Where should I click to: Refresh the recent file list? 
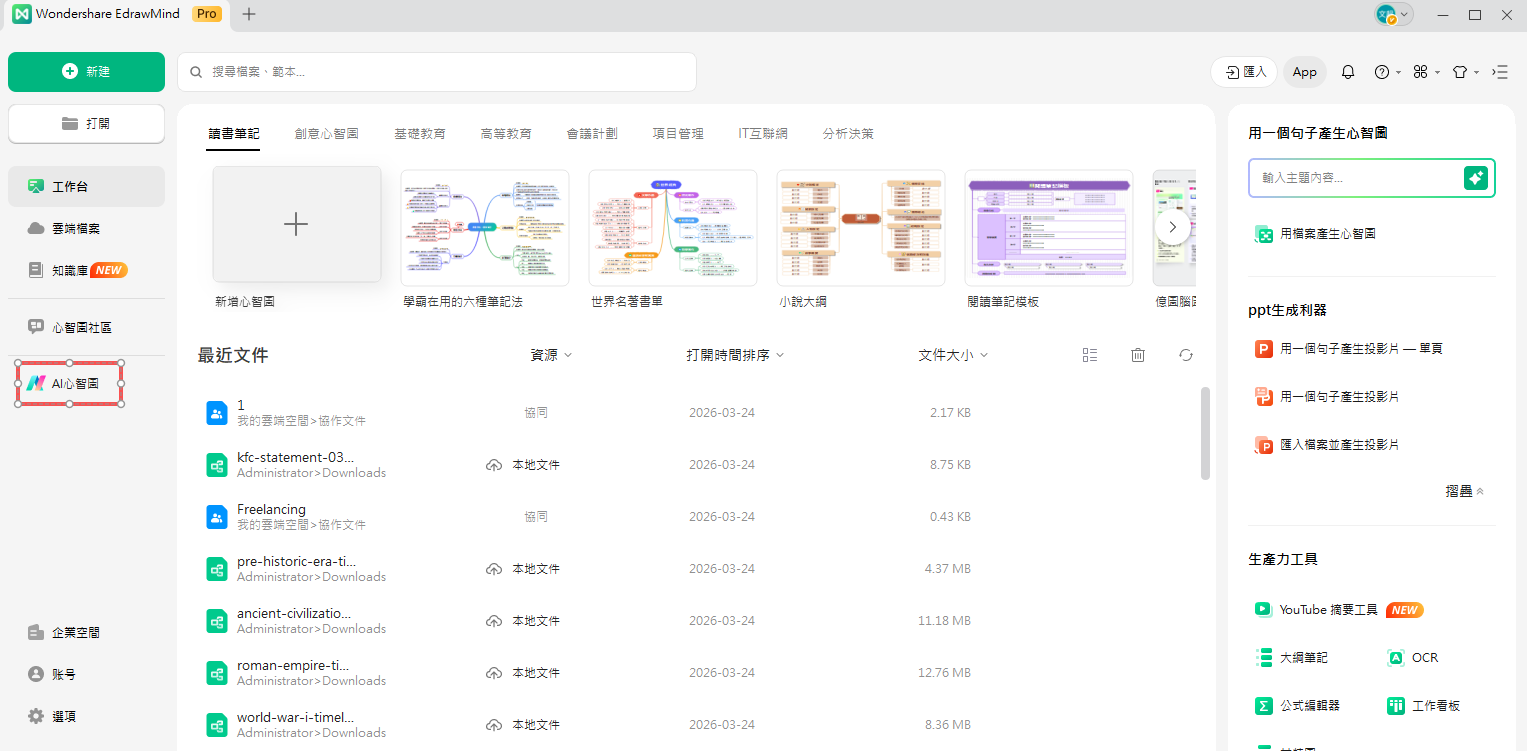(1185, 354)
